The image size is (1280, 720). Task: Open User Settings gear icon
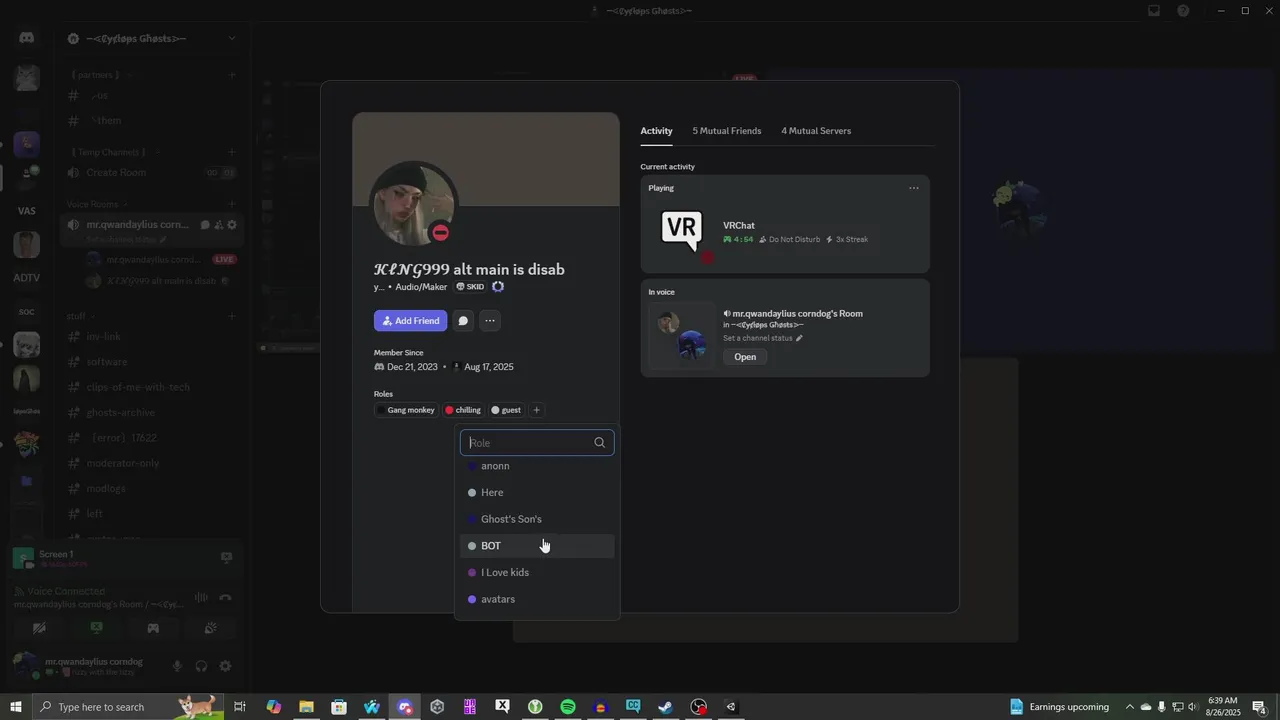pos(225,666)
